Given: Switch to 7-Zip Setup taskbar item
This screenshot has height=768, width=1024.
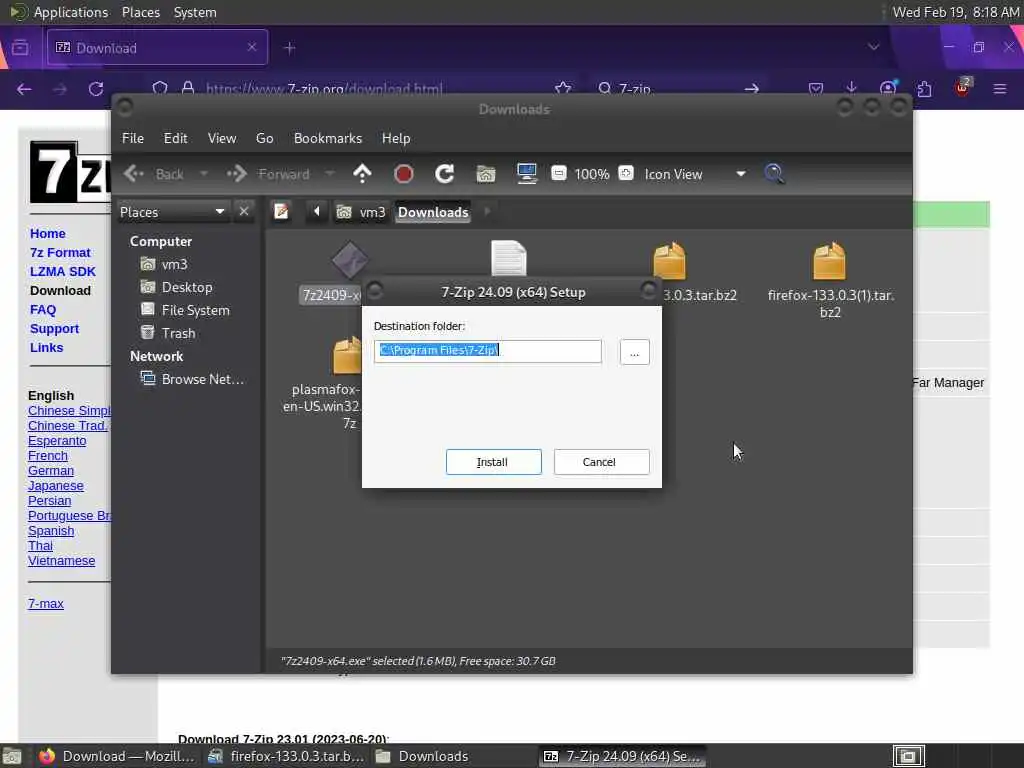Looking at the screenshot, I should 624,756.
